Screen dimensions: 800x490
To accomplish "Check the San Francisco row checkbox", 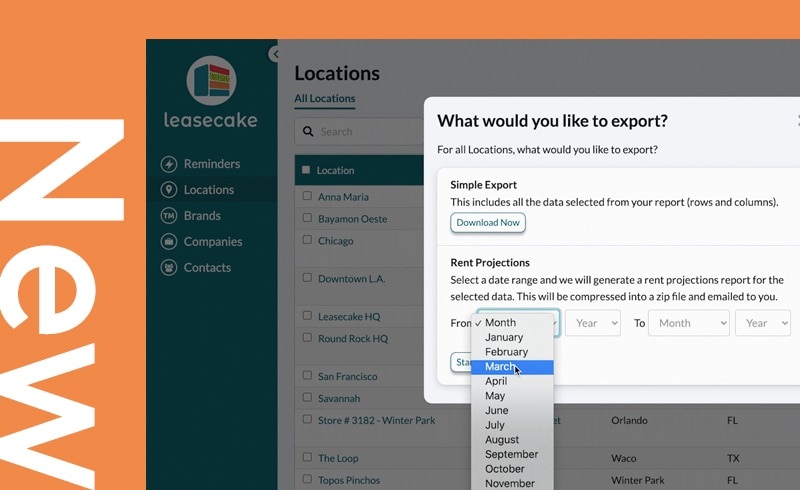I will point(307,375).
